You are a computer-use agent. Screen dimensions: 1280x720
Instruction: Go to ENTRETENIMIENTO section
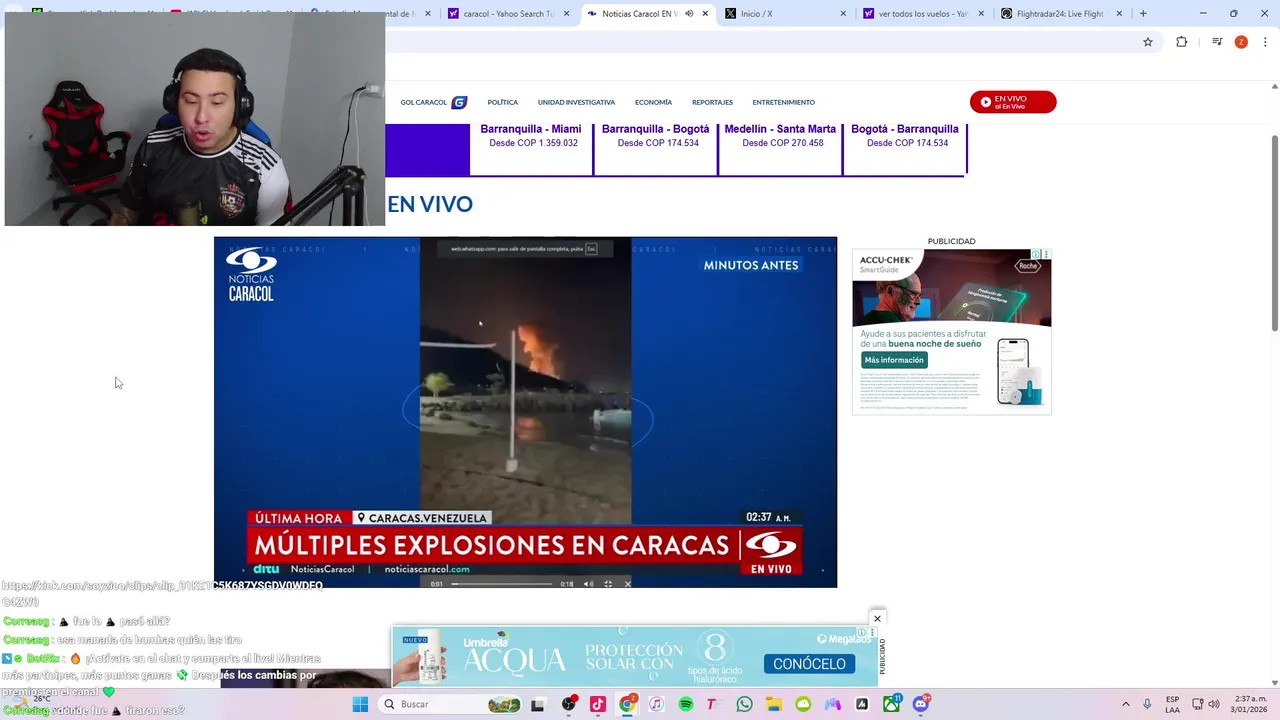tap(783, 102)
